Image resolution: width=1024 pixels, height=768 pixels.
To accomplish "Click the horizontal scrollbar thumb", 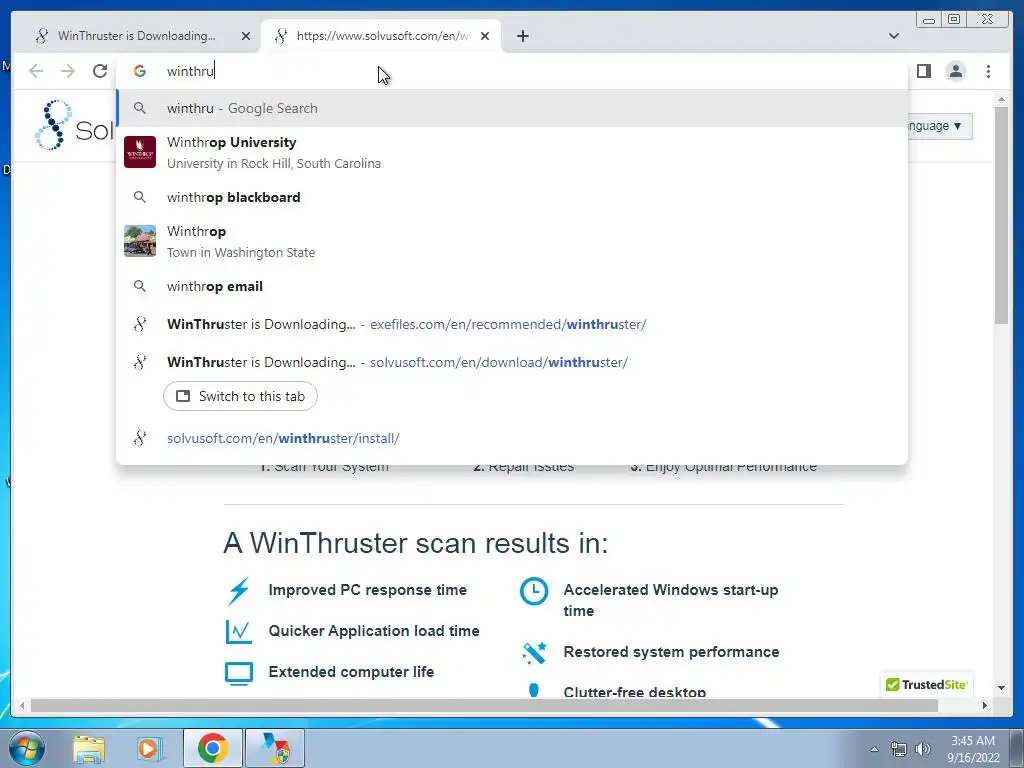I will [484, 706].
